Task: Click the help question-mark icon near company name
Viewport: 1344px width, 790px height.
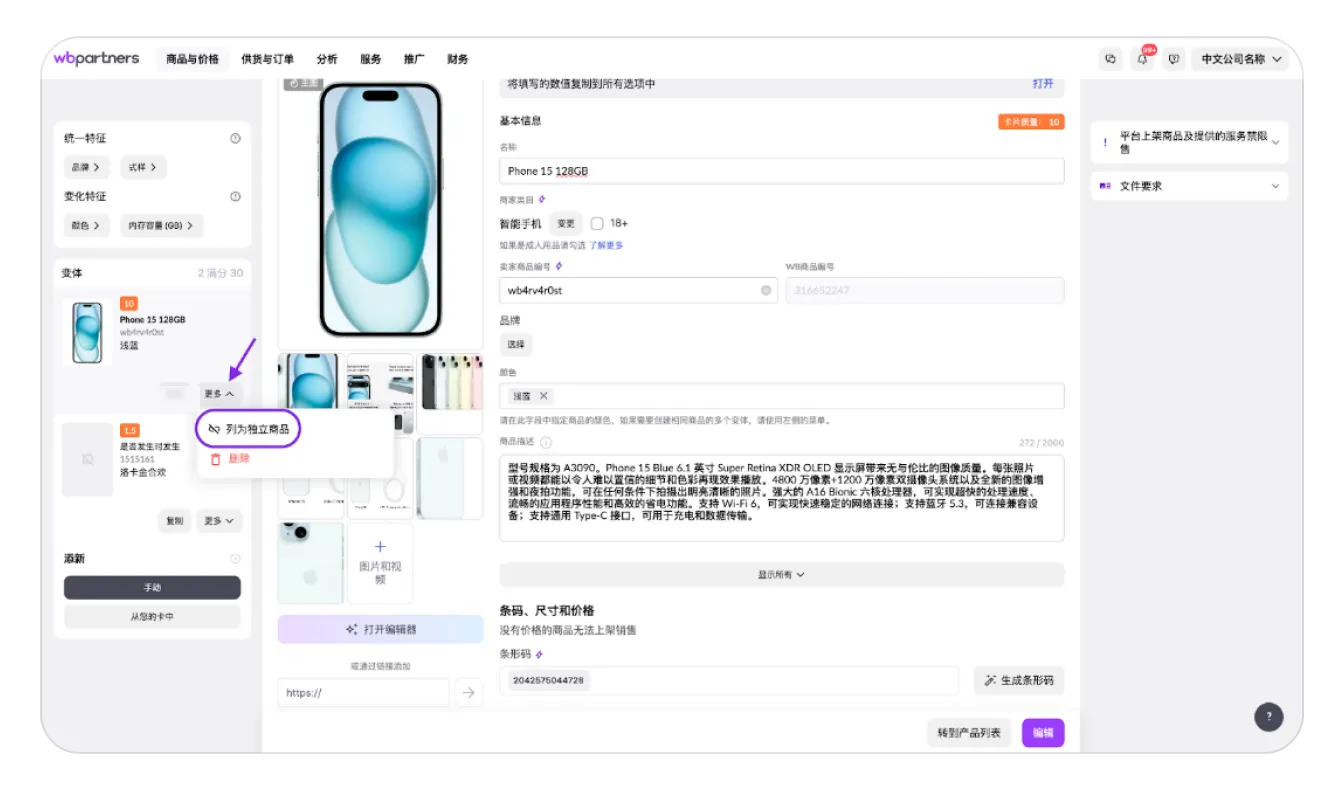Action: tap(1172, 59)
